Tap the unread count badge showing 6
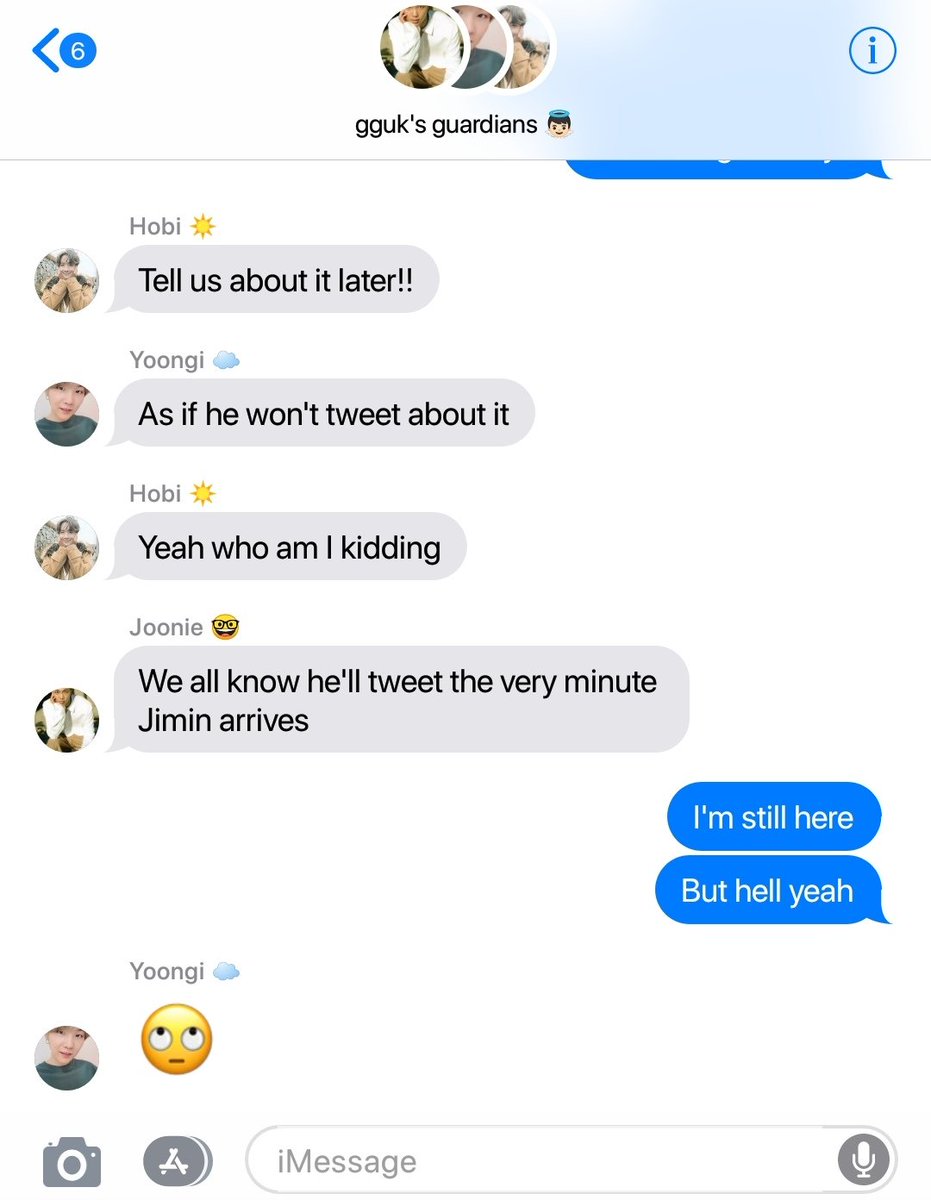The image size is (931, 1200). click(78, 51)
